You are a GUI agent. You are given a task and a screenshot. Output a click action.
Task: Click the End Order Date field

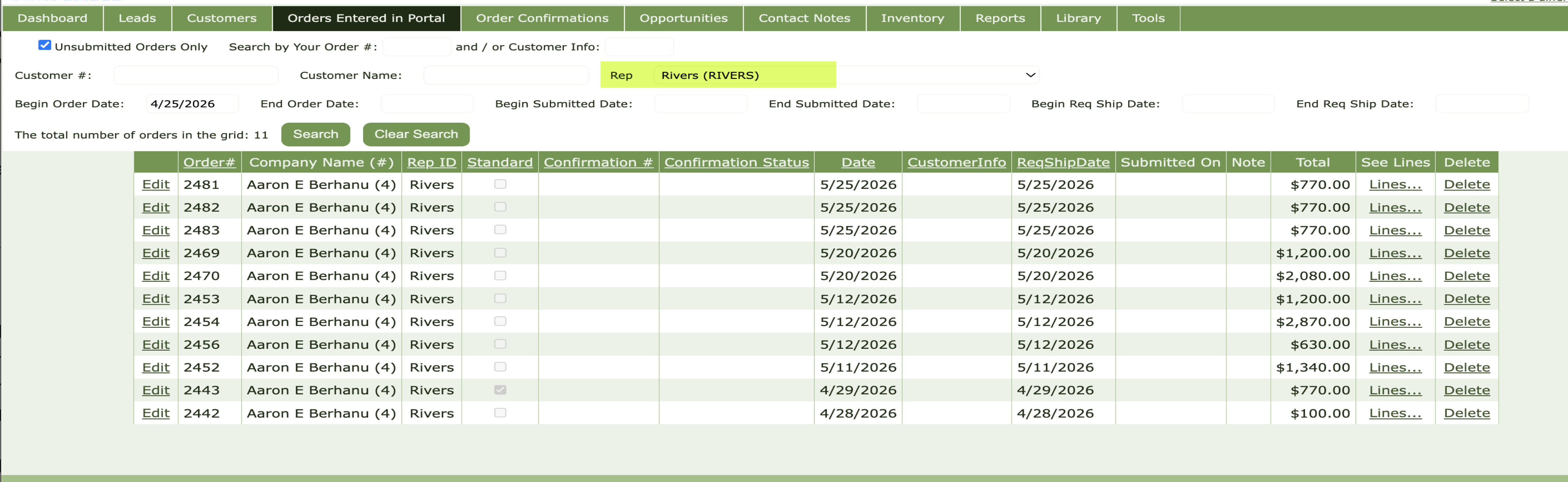[x=427, y=104]
